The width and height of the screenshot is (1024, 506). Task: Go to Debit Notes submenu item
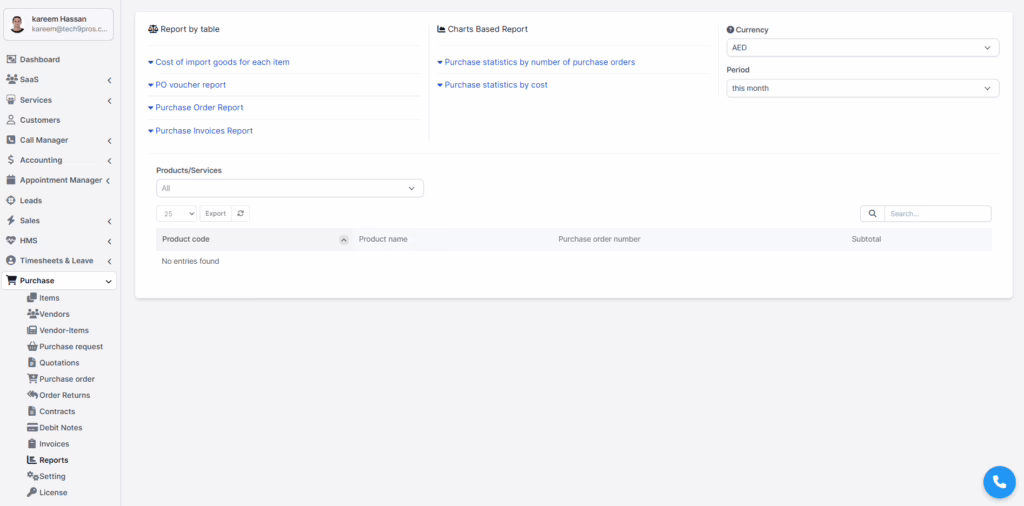[60, 428]
